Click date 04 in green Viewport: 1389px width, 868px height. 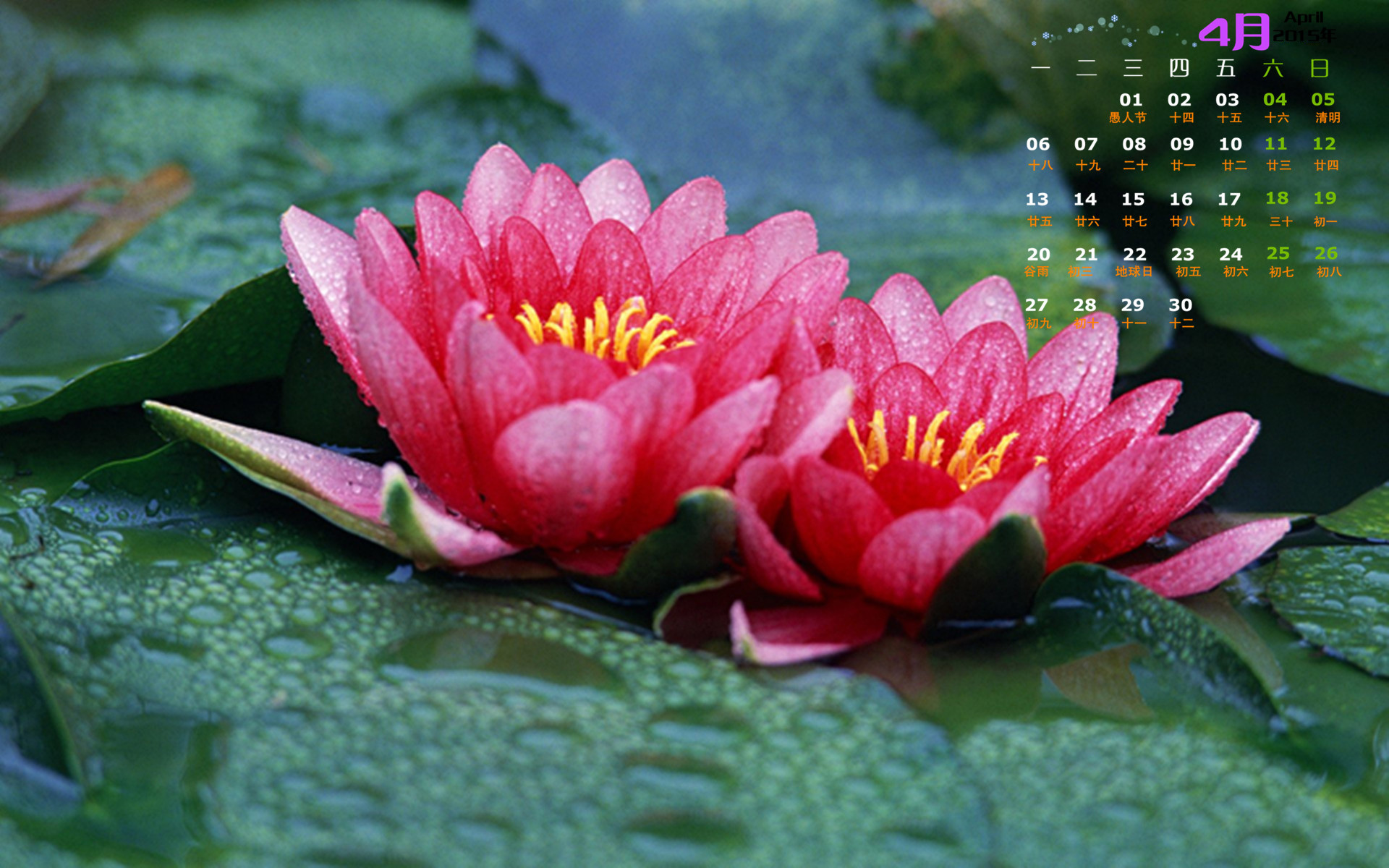tap(1275, 100)
